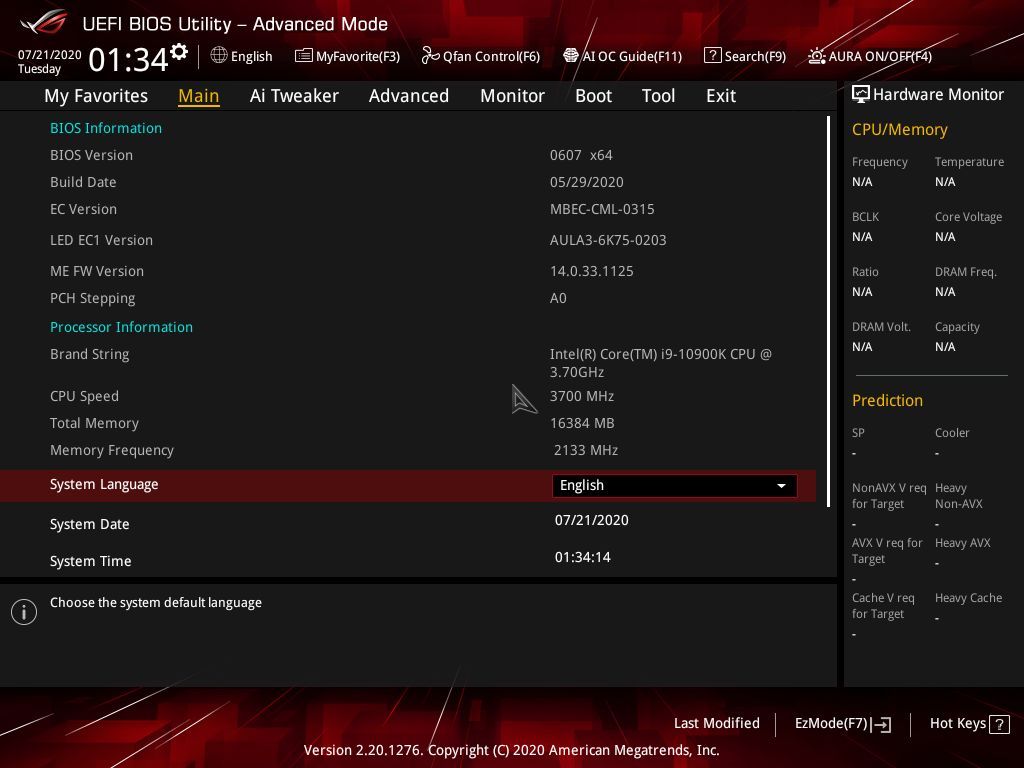Viewport: 1024px width, 768px height.
Task: Click the Hardware Monitor title
Action: point(938,95)
